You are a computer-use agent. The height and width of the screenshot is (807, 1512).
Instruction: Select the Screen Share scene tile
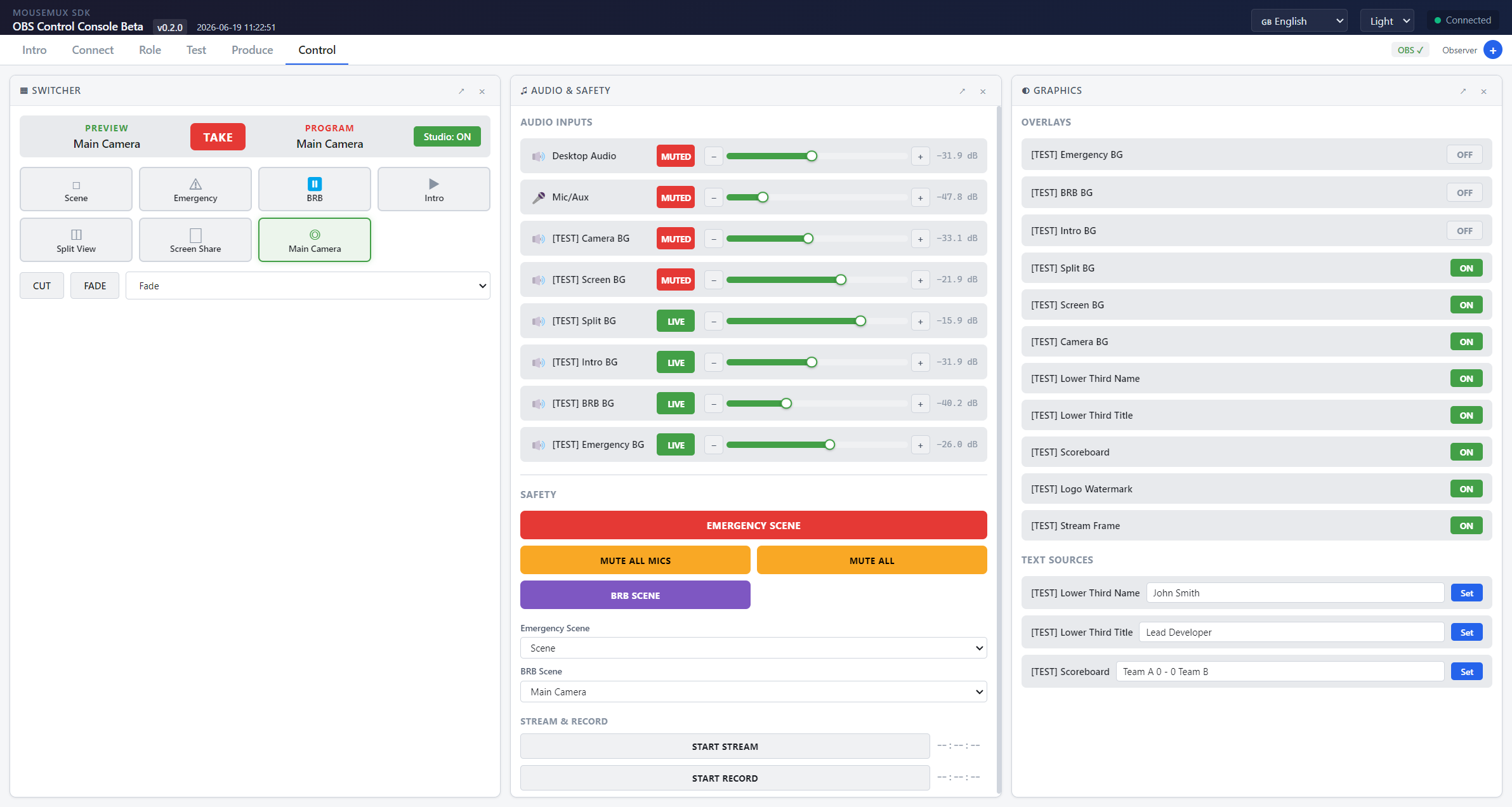coord(195,240)
